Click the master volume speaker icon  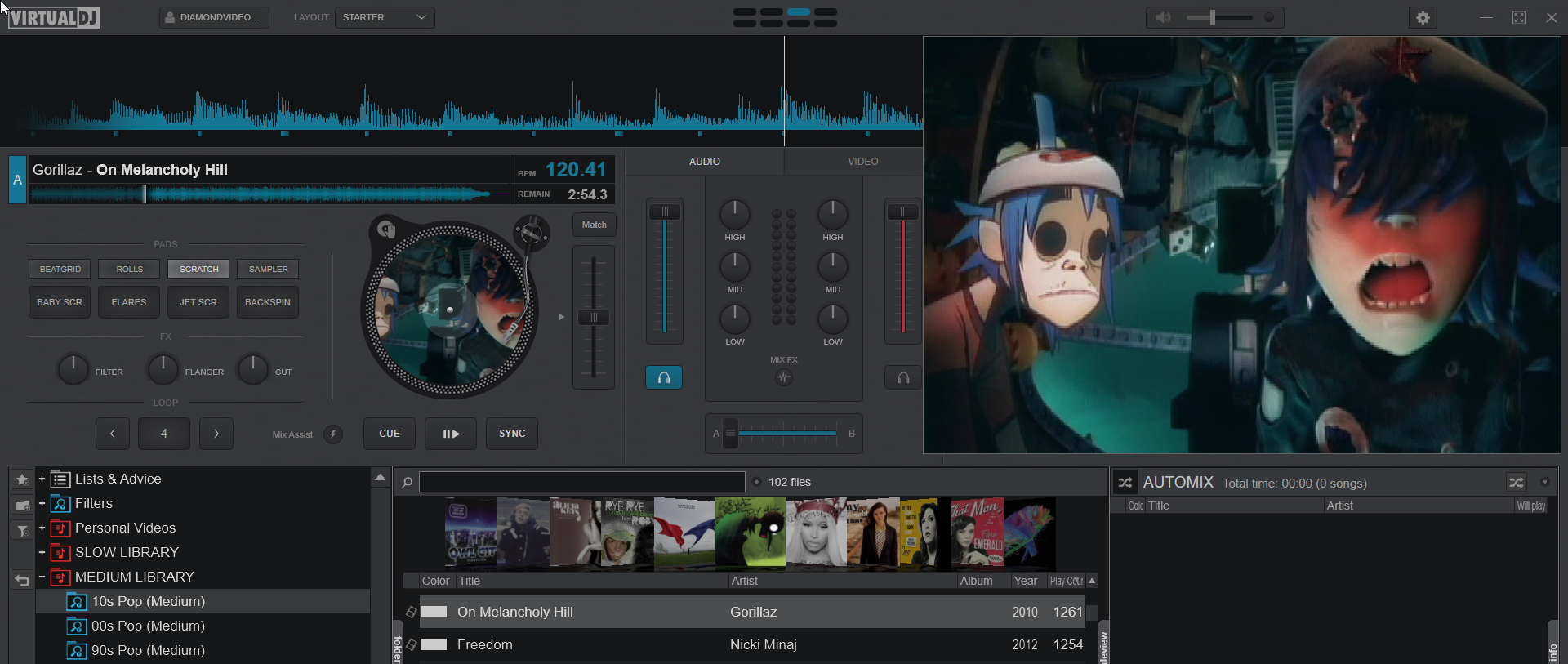[x=1164, y=17]
